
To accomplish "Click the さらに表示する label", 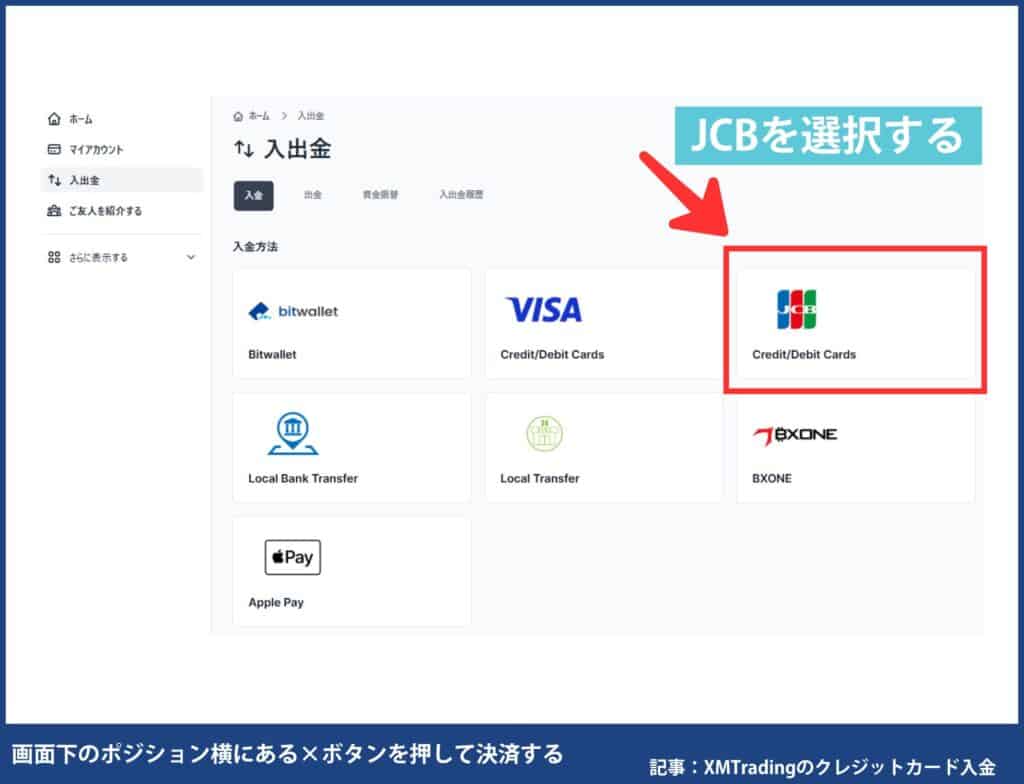I will 98,257.
